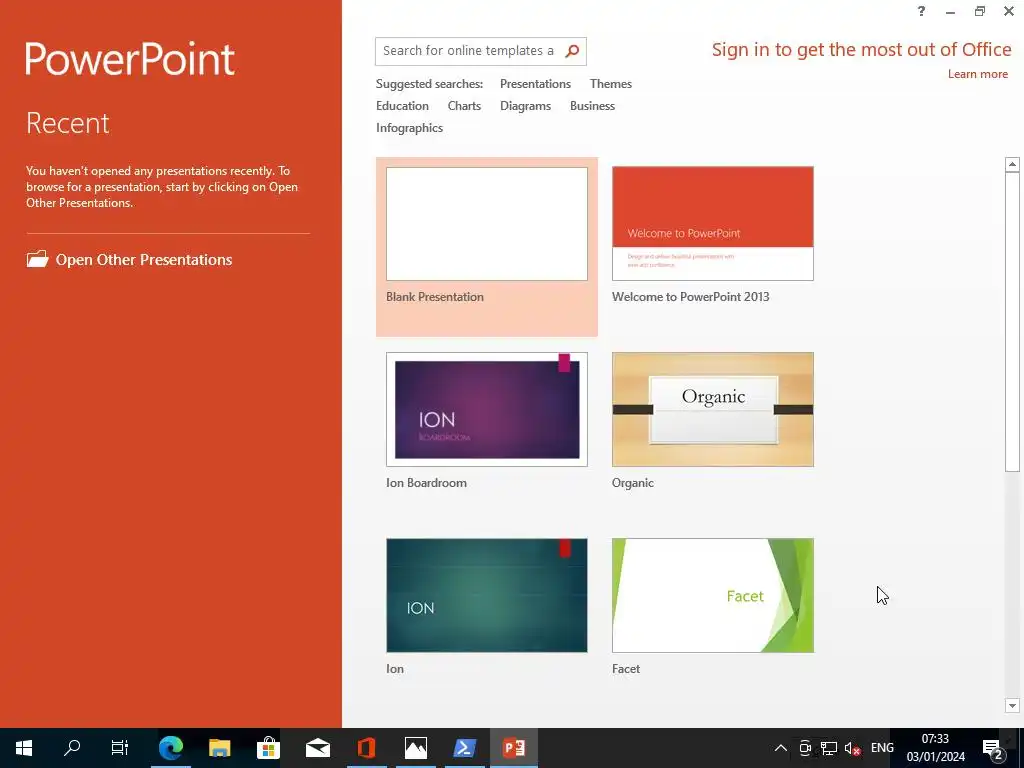Click the PowerPoint icon on the taskbar
The height and width of the screenshot is (768, 1024).
514,748
